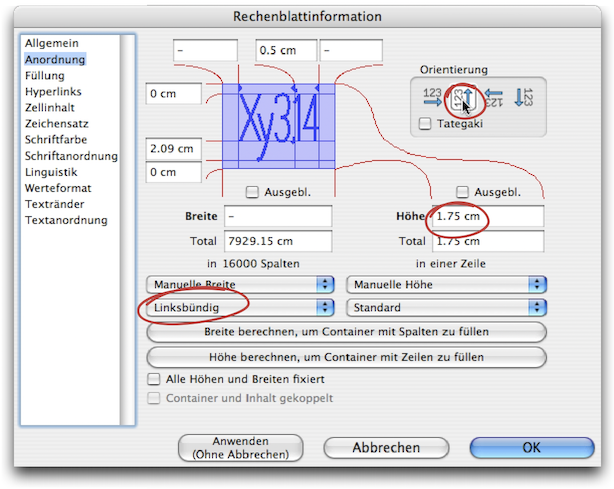Open Hyperlinks section in sidebar
614x489 pixels.
coord(54,92)
